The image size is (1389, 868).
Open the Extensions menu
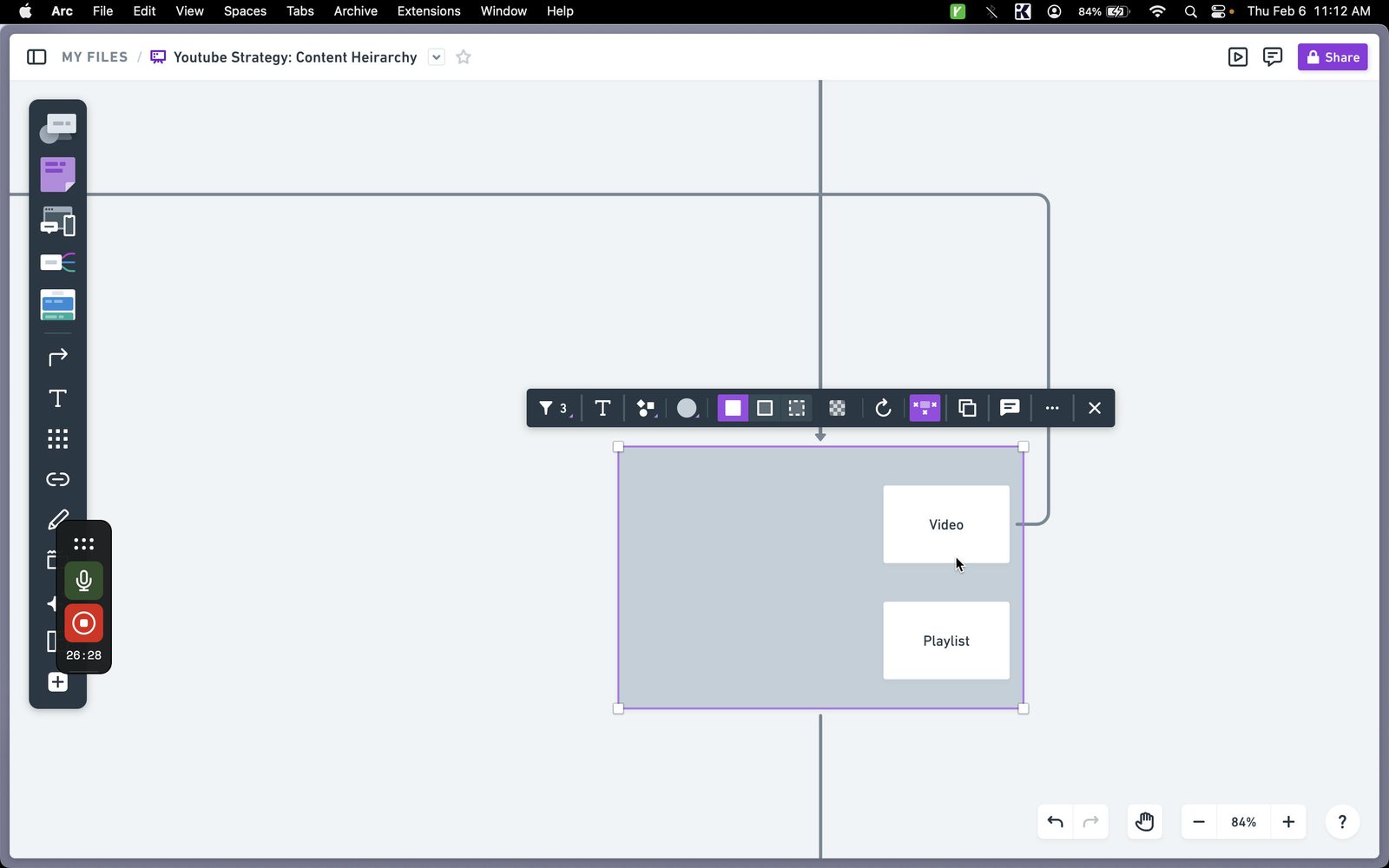point(429,11)
